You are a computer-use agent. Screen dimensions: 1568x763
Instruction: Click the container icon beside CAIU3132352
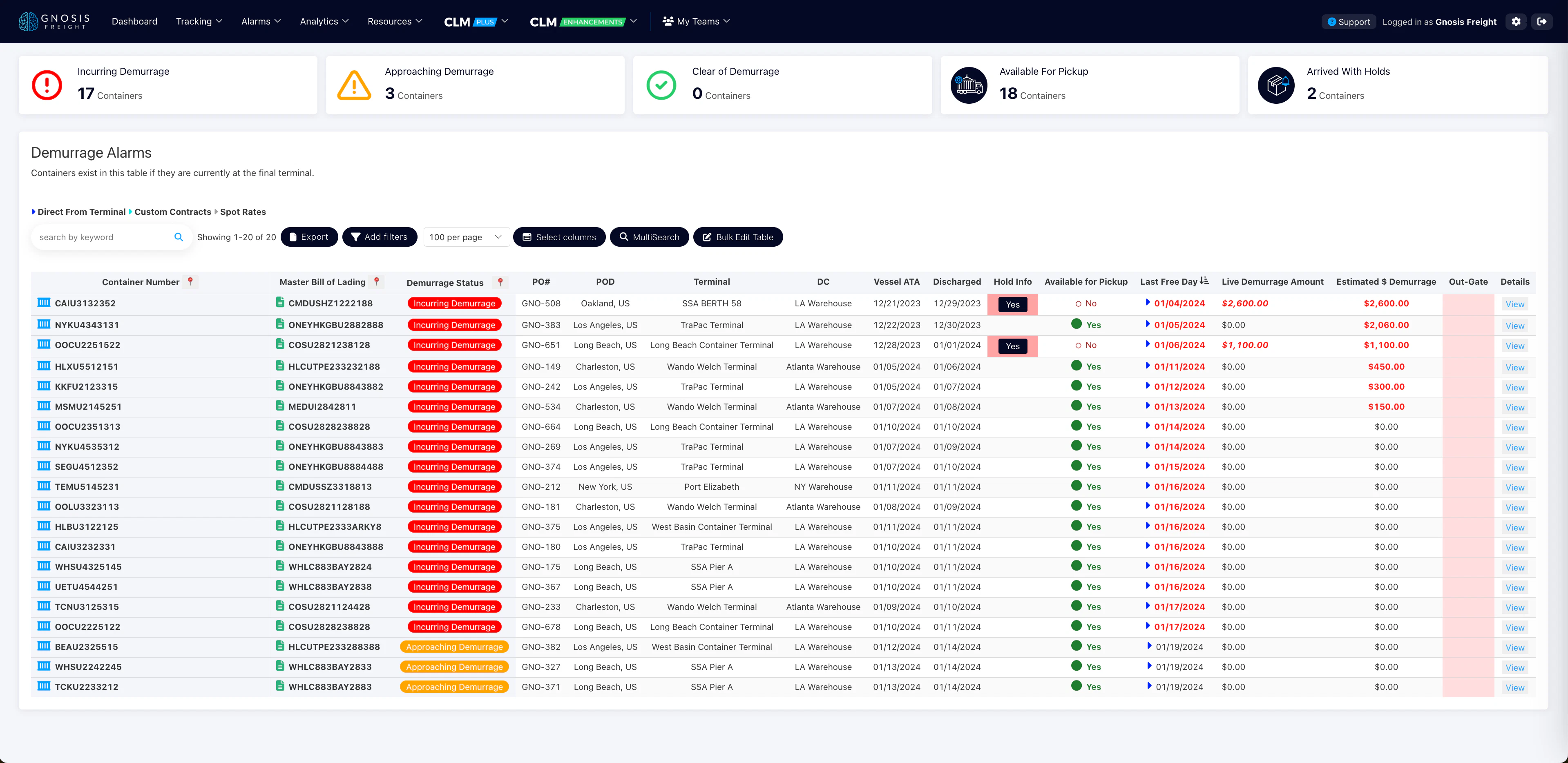click(x=43, y=303)
